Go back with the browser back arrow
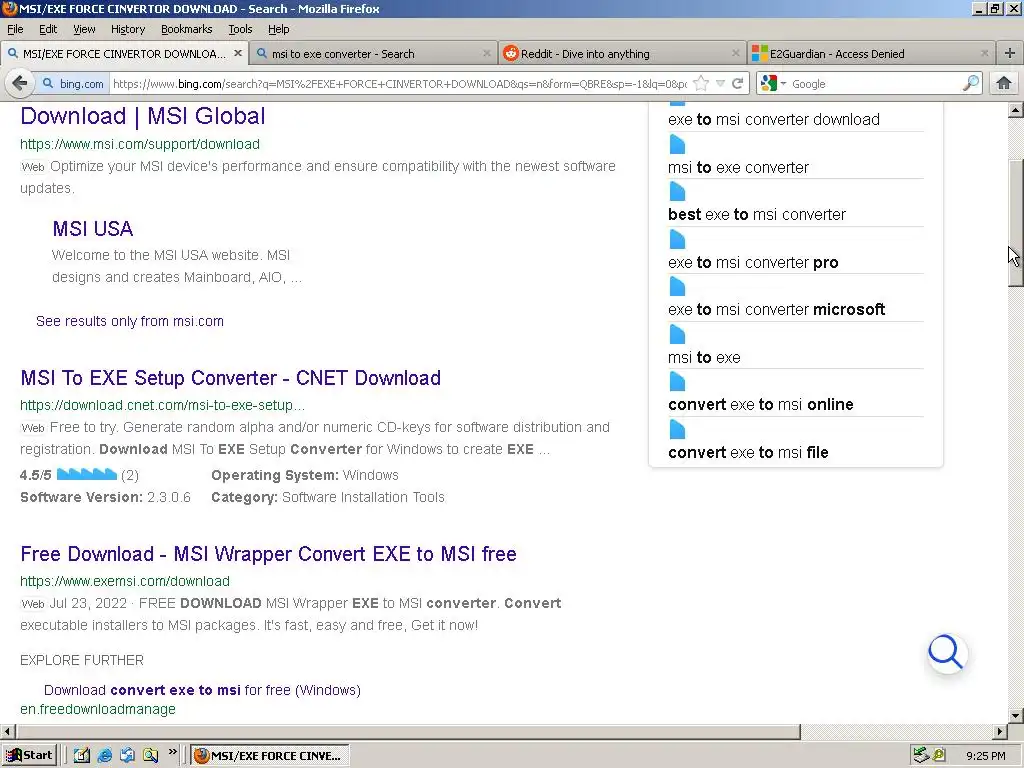Viewport: 1024px width, 768px height. coord(20,84)
